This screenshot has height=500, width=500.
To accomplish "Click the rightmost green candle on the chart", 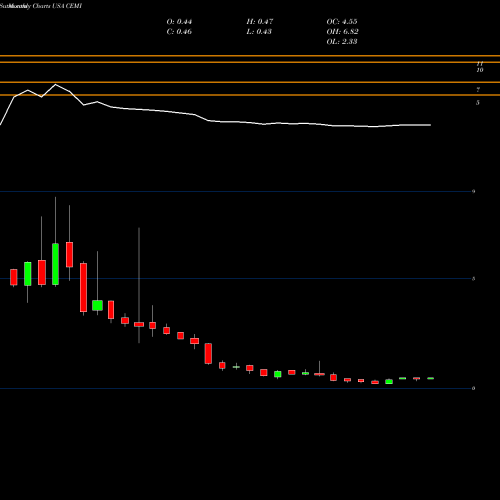I will (431, 378).
